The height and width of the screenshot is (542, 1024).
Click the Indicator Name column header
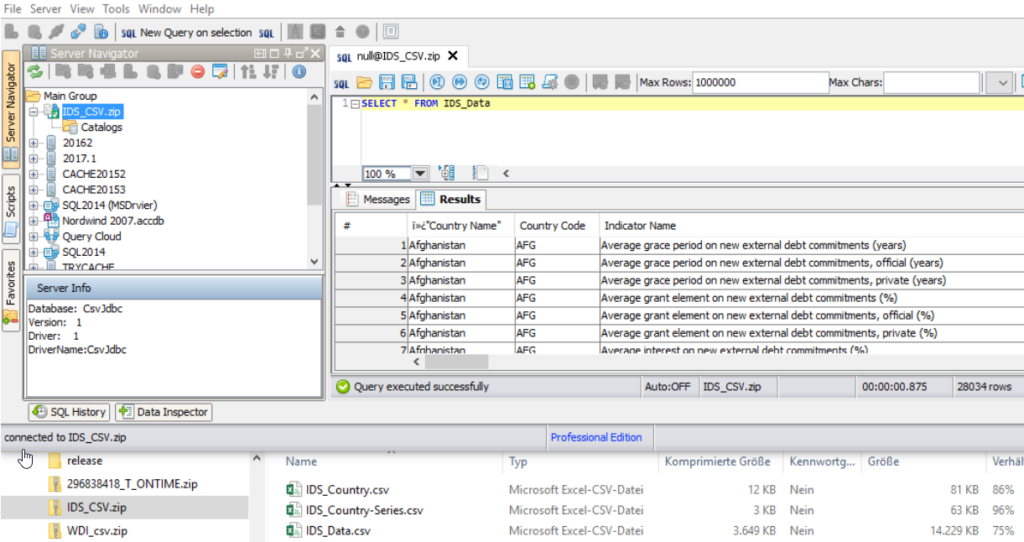(640, 226)
